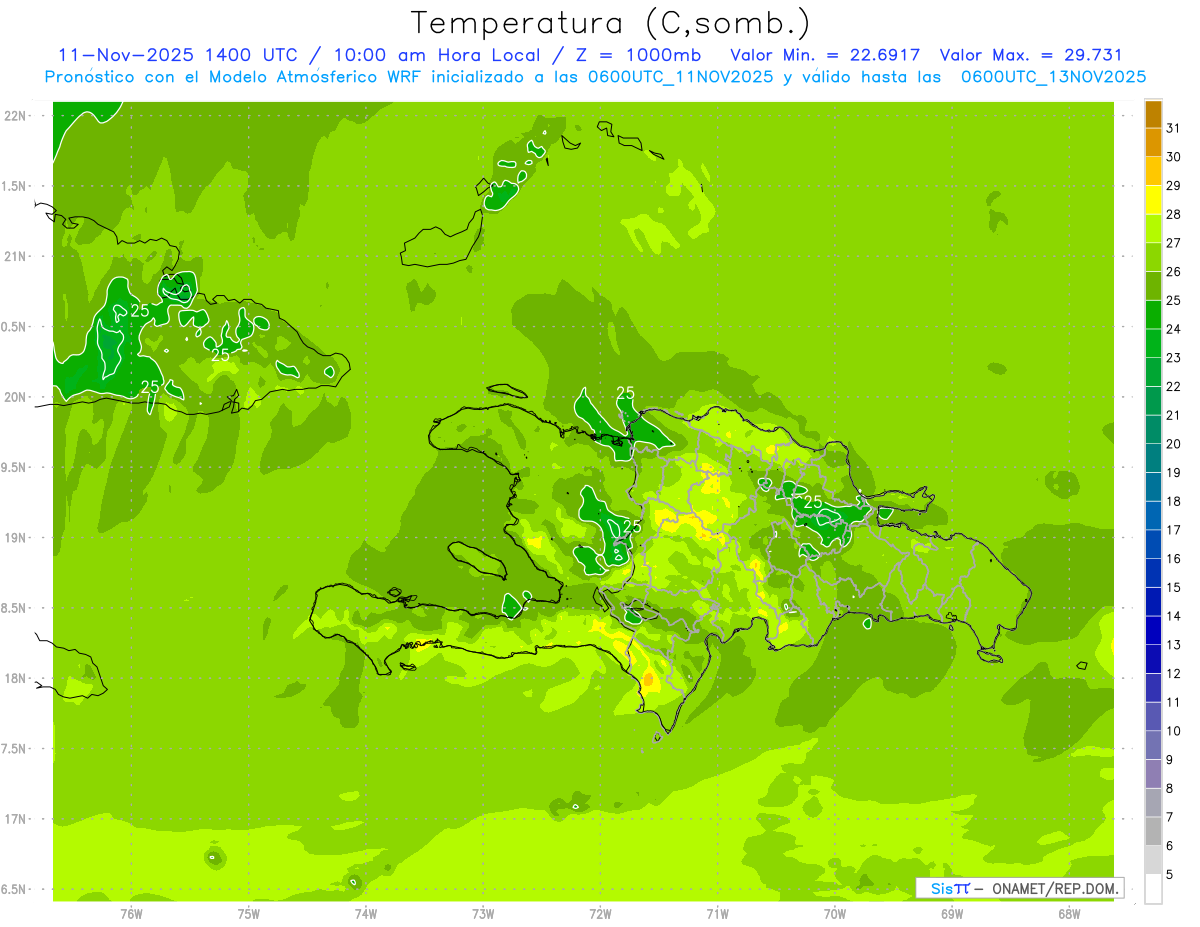Click the legend swatch between 26 and 27

click(x=1153, y=257)
